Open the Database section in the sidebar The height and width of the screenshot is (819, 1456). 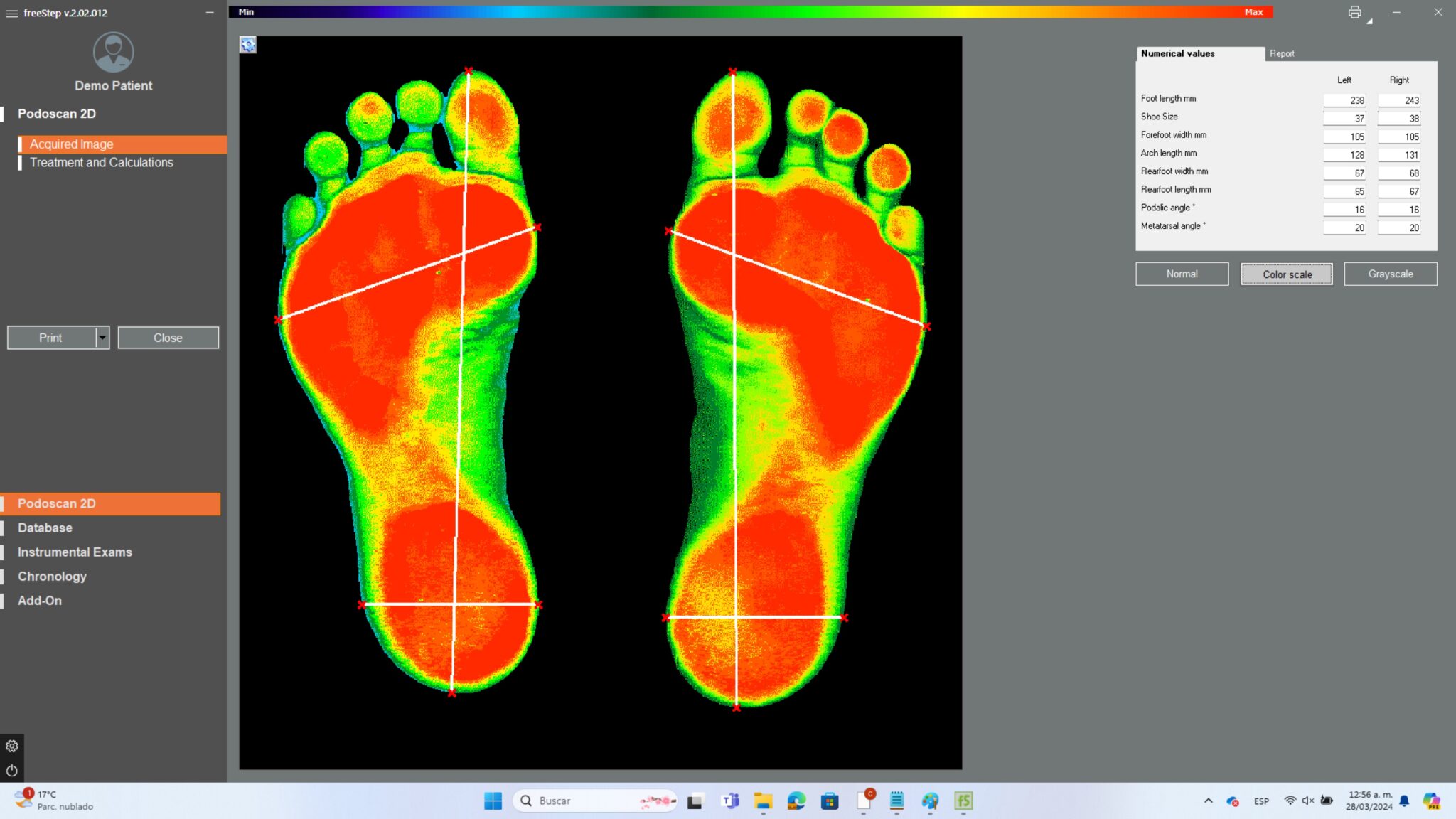point(45,528)
